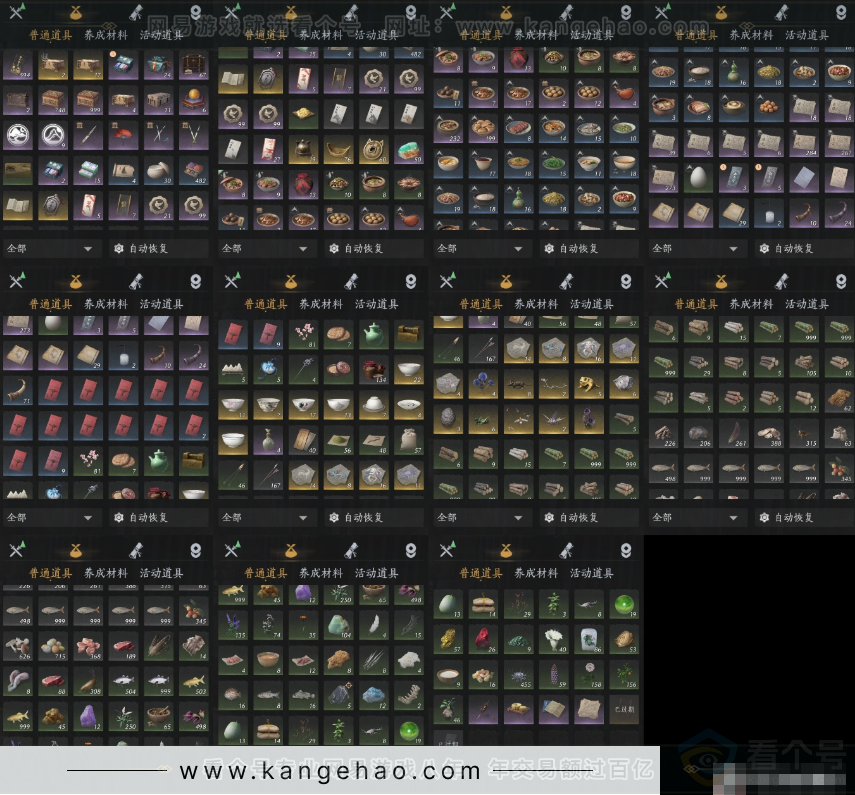Select white egg item in top-right panel
The height and width of the screenshot is (795, 855).
point(698,178)
